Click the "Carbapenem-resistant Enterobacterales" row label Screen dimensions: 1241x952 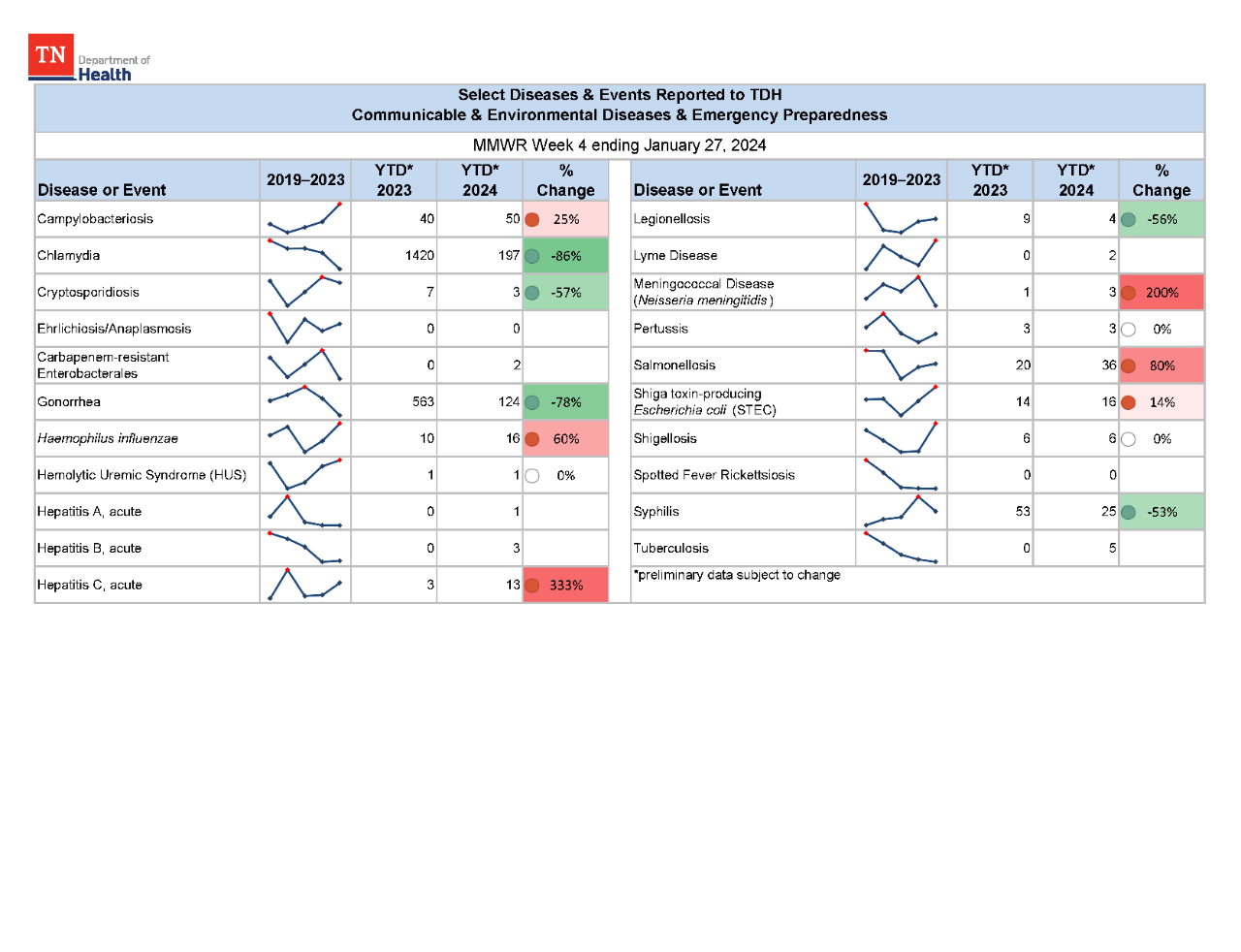(103, 365)
